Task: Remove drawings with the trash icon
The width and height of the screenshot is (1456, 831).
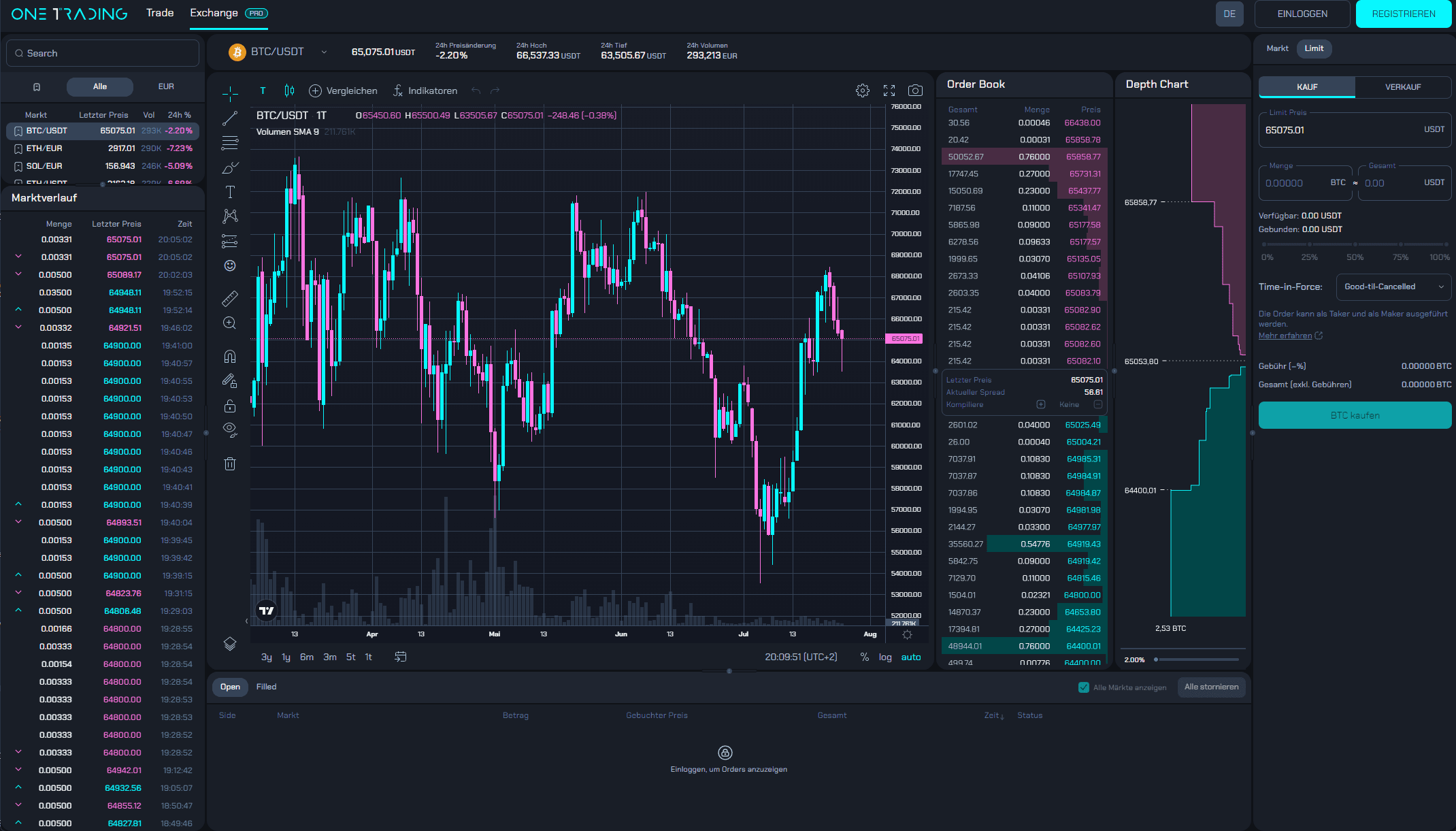Action: 230,463
